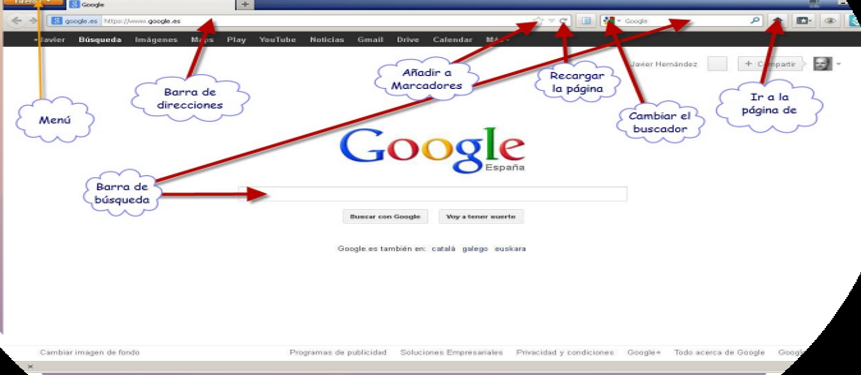Open Imágenes in the Google top bar
This screenshot has width=861, height=375.
tap(156, 40)
